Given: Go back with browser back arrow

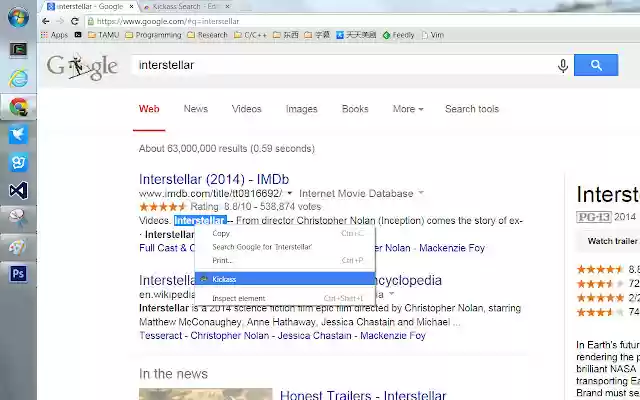Looking at the screenshot, I should pos(46,21).
